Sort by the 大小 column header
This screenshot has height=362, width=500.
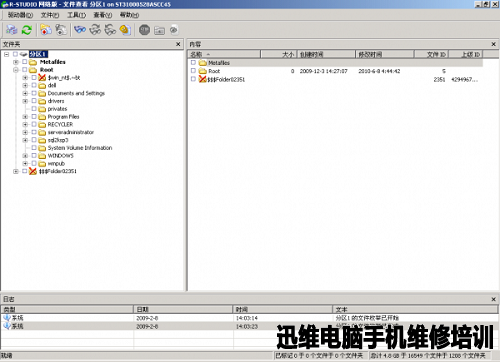pyautogui.click(x=279, y=54)
